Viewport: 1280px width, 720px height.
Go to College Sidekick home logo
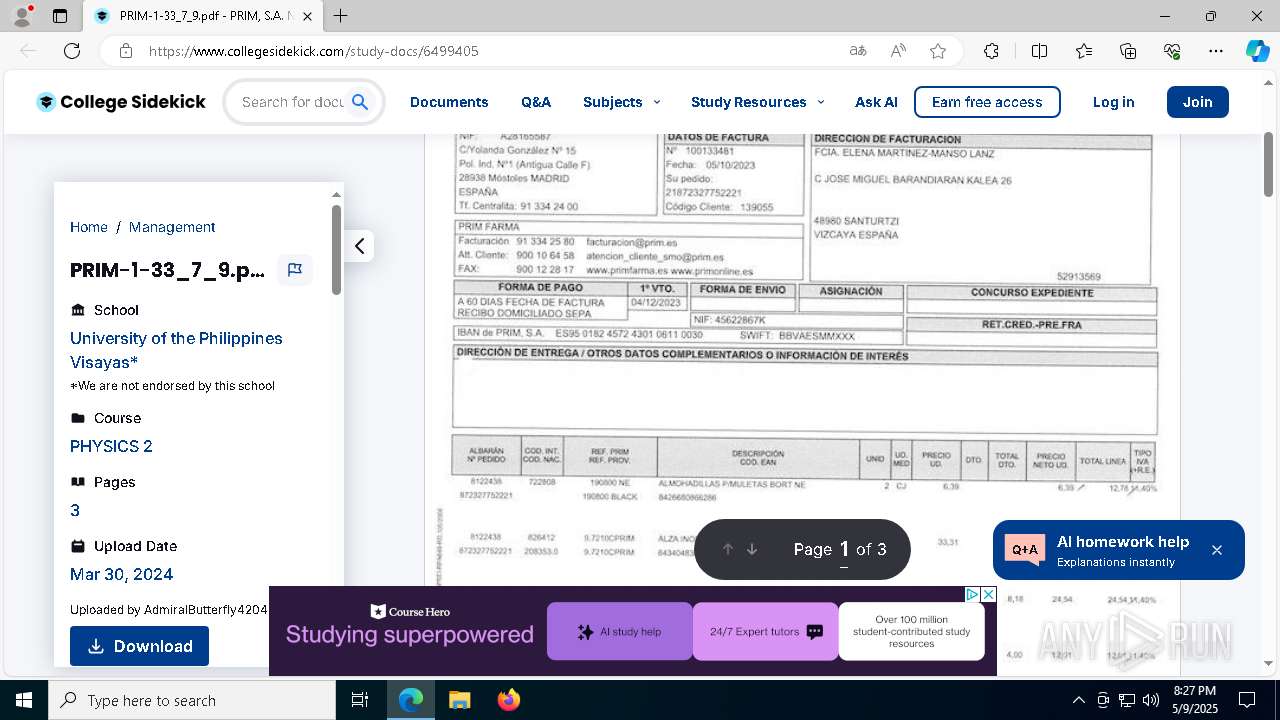[121, 102]
